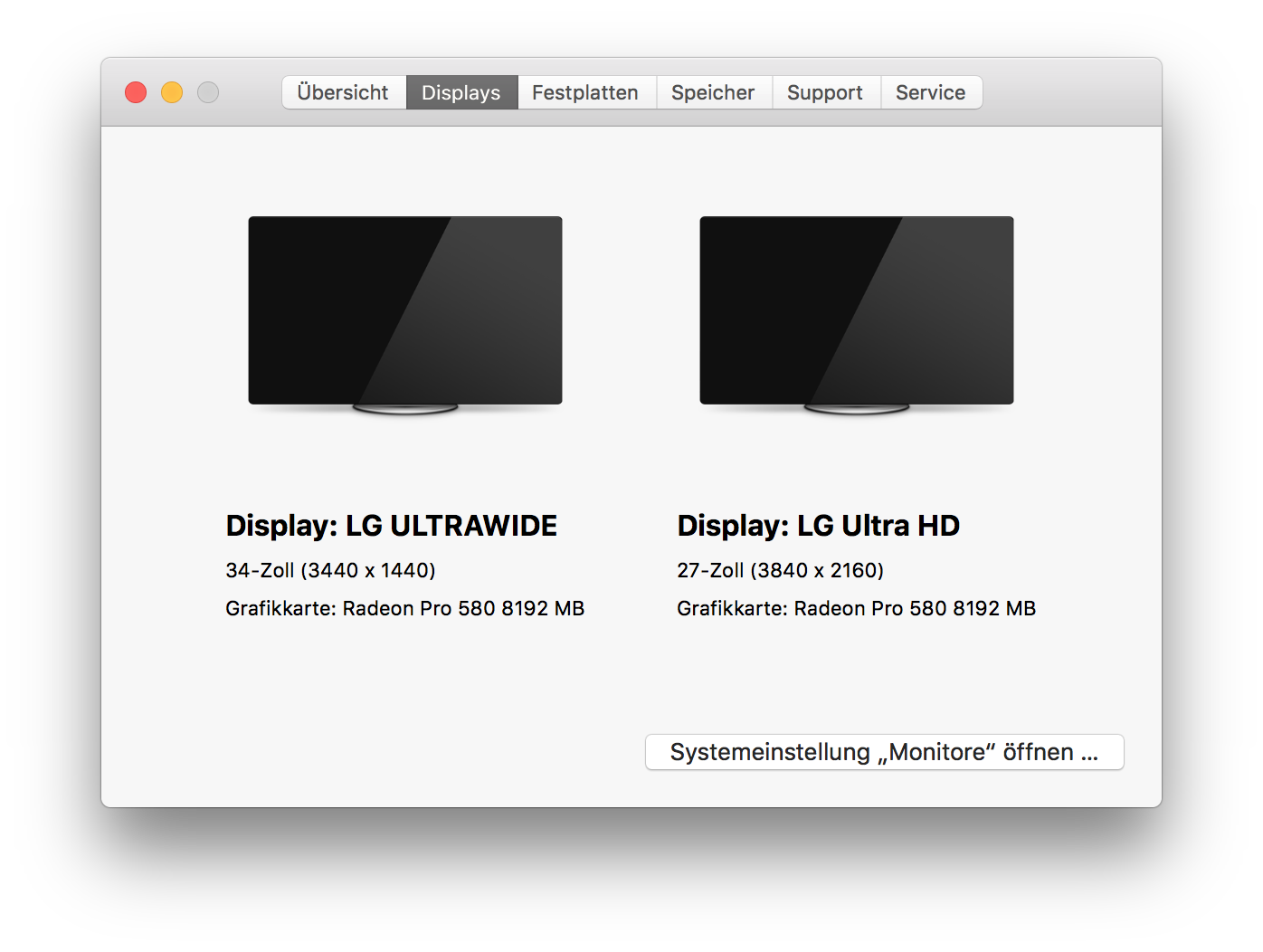1263x952 pixels.
Task: Open the Service tab
Action: tap(931, 92)
